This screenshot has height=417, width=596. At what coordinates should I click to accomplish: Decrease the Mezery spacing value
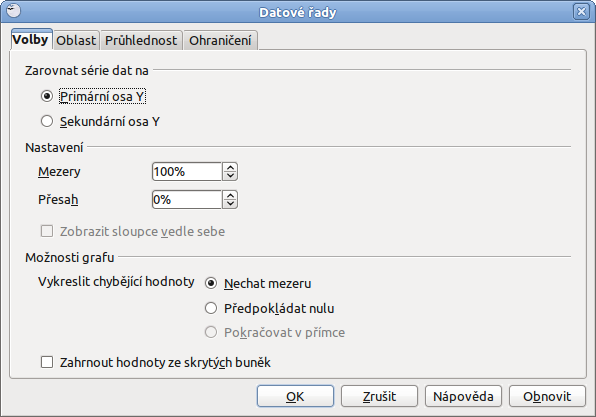pyautogui.click(x=230, y=176)
